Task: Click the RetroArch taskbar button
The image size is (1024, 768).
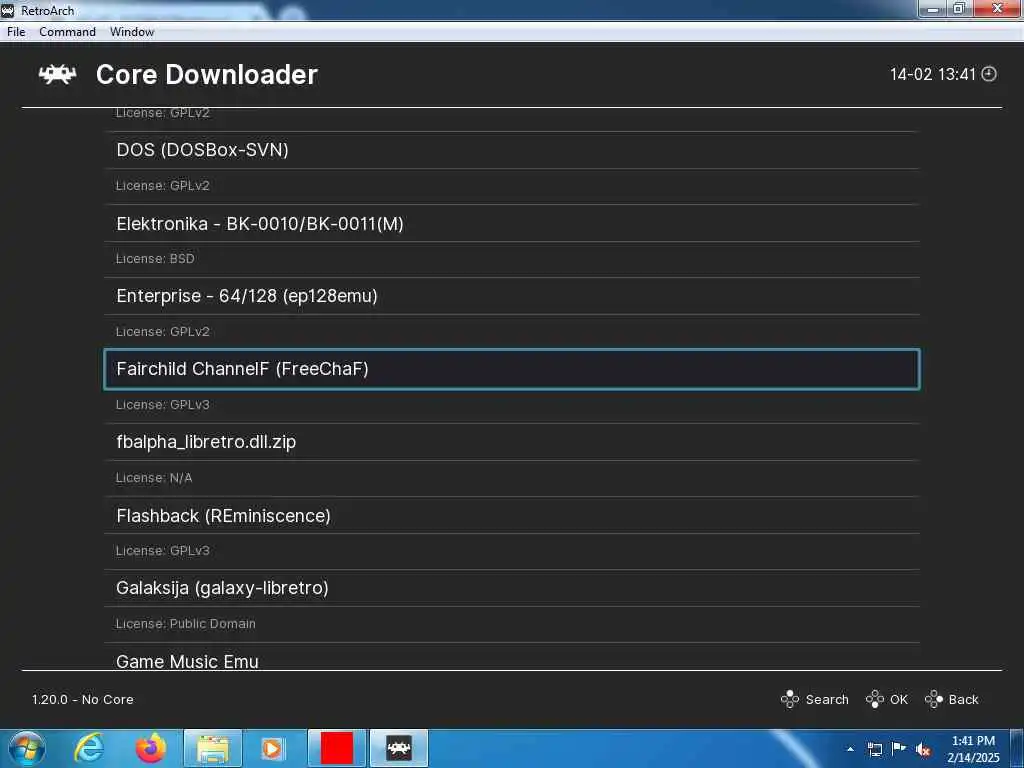Action: (x=399, y=748)
